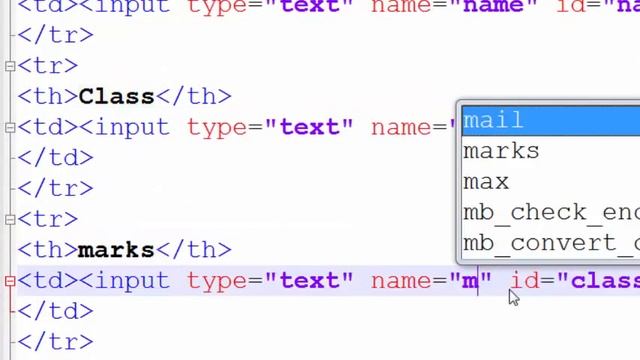Viewport: 640px width, 360px height.
Task: Click the type="text" attribute on the Class input line
Action: pyautogui.click(x=270, y=127)
